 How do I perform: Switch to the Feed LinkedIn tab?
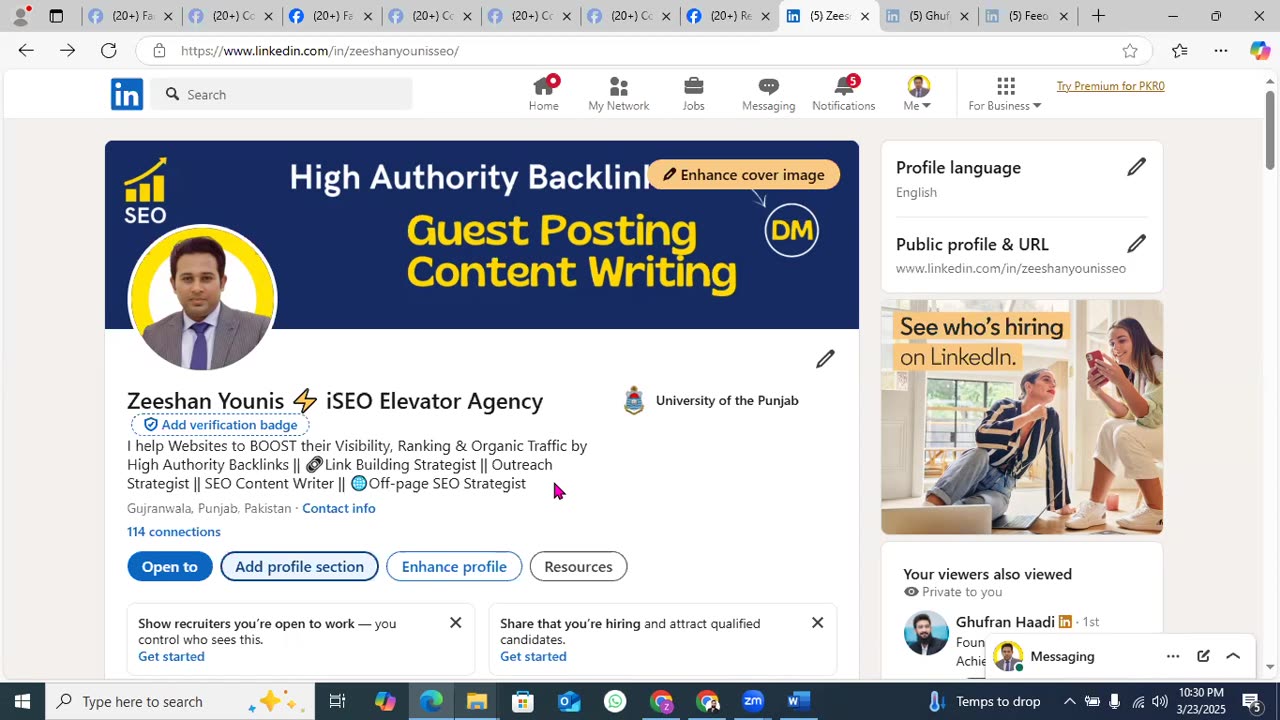[x=1028, y=16]
